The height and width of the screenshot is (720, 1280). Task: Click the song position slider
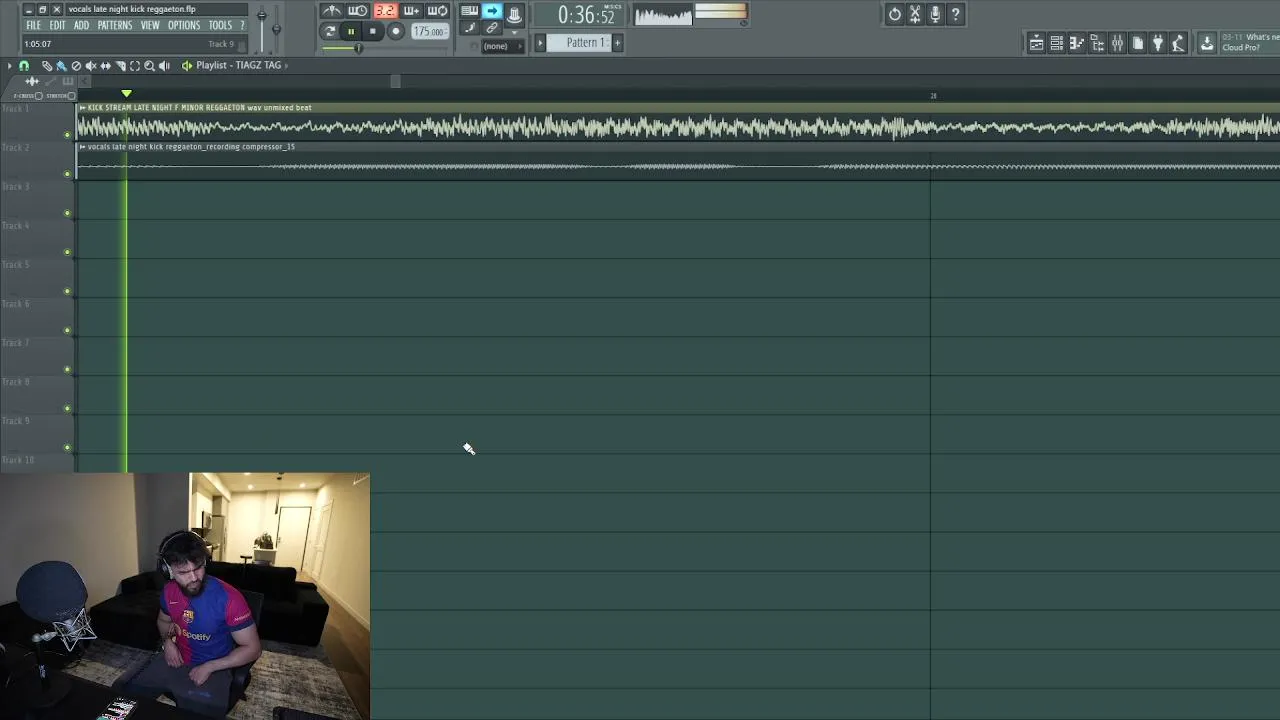384,48
